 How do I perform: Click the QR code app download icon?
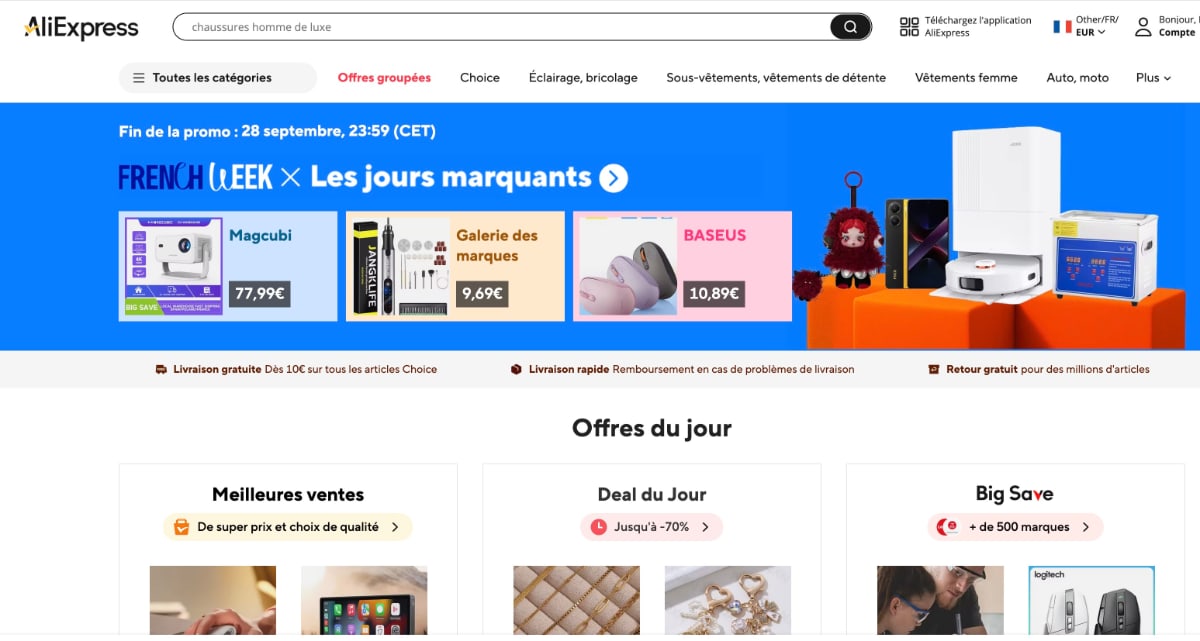tap(909, 27)
